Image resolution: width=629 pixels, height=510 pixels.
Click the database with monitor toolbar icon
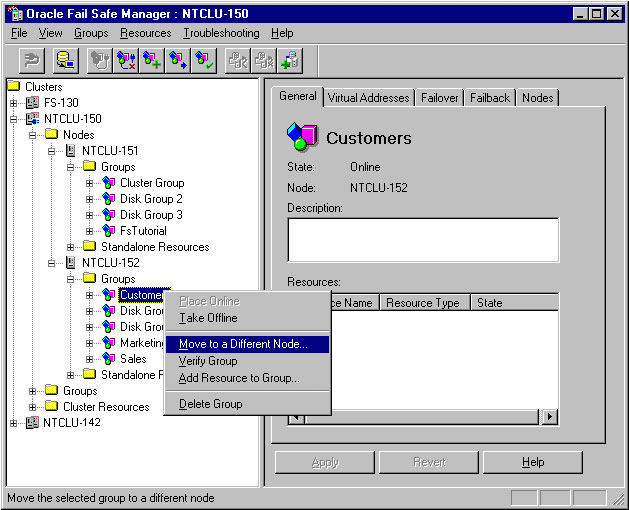[66, 61]
